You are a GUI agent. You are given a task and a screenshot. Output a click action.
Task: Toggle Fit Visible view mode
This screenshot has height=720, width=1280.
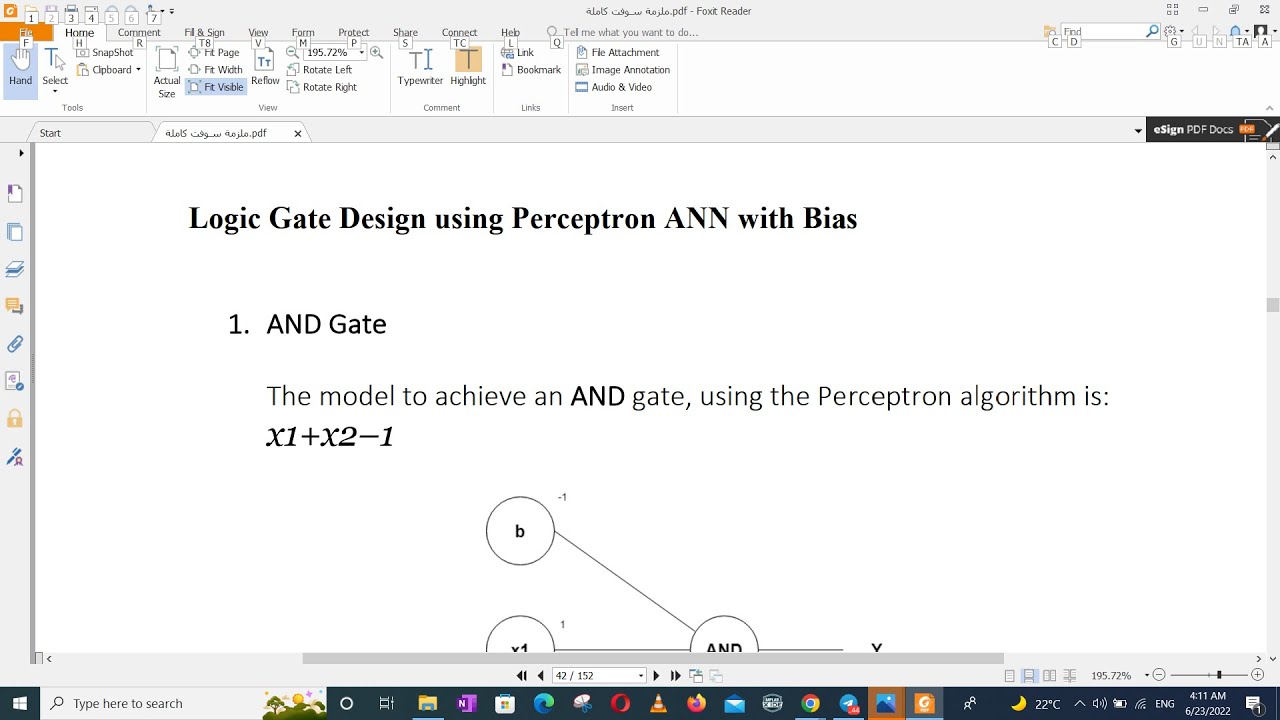[x=215, y=87]
